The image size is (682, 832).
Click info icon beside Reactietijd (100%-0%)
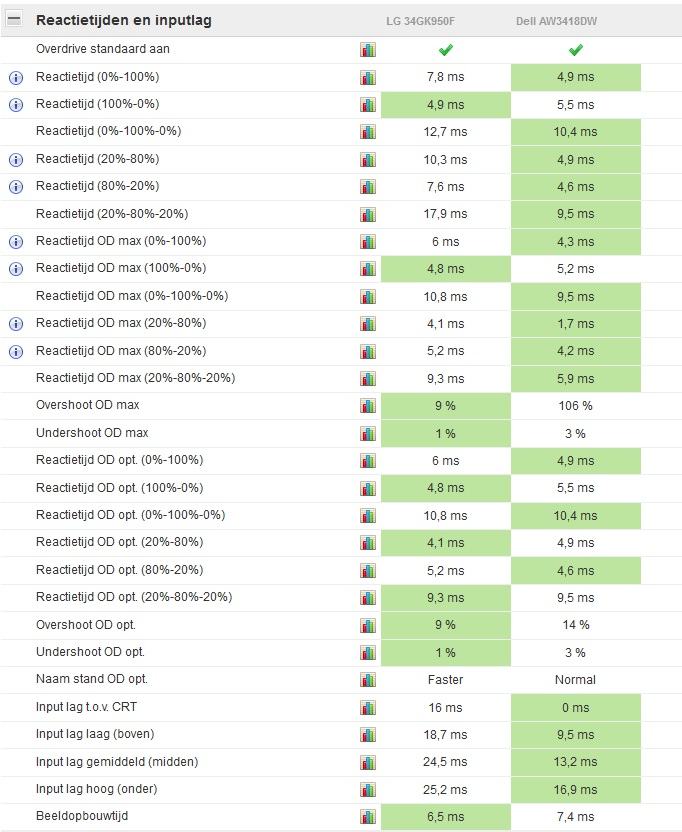[x=16, y=105]
